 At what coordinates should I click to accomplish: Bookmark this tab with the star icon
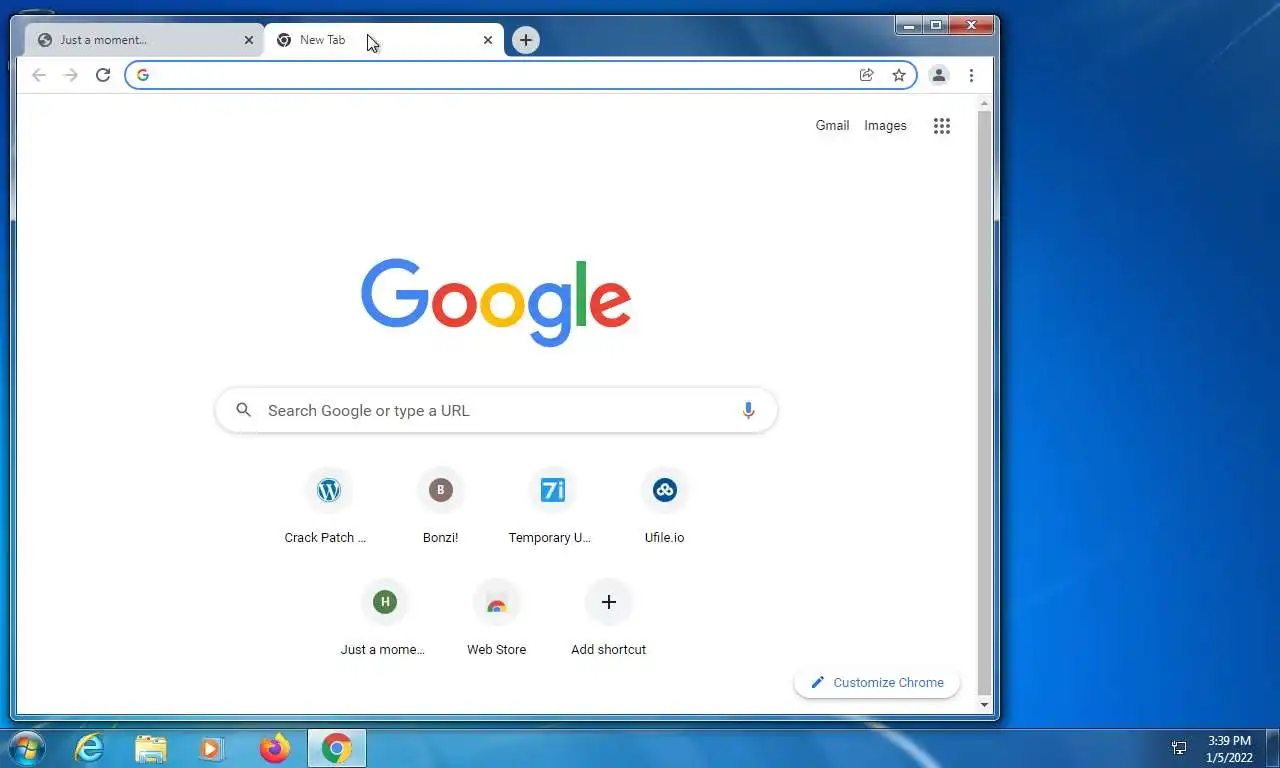coord(899,75)
